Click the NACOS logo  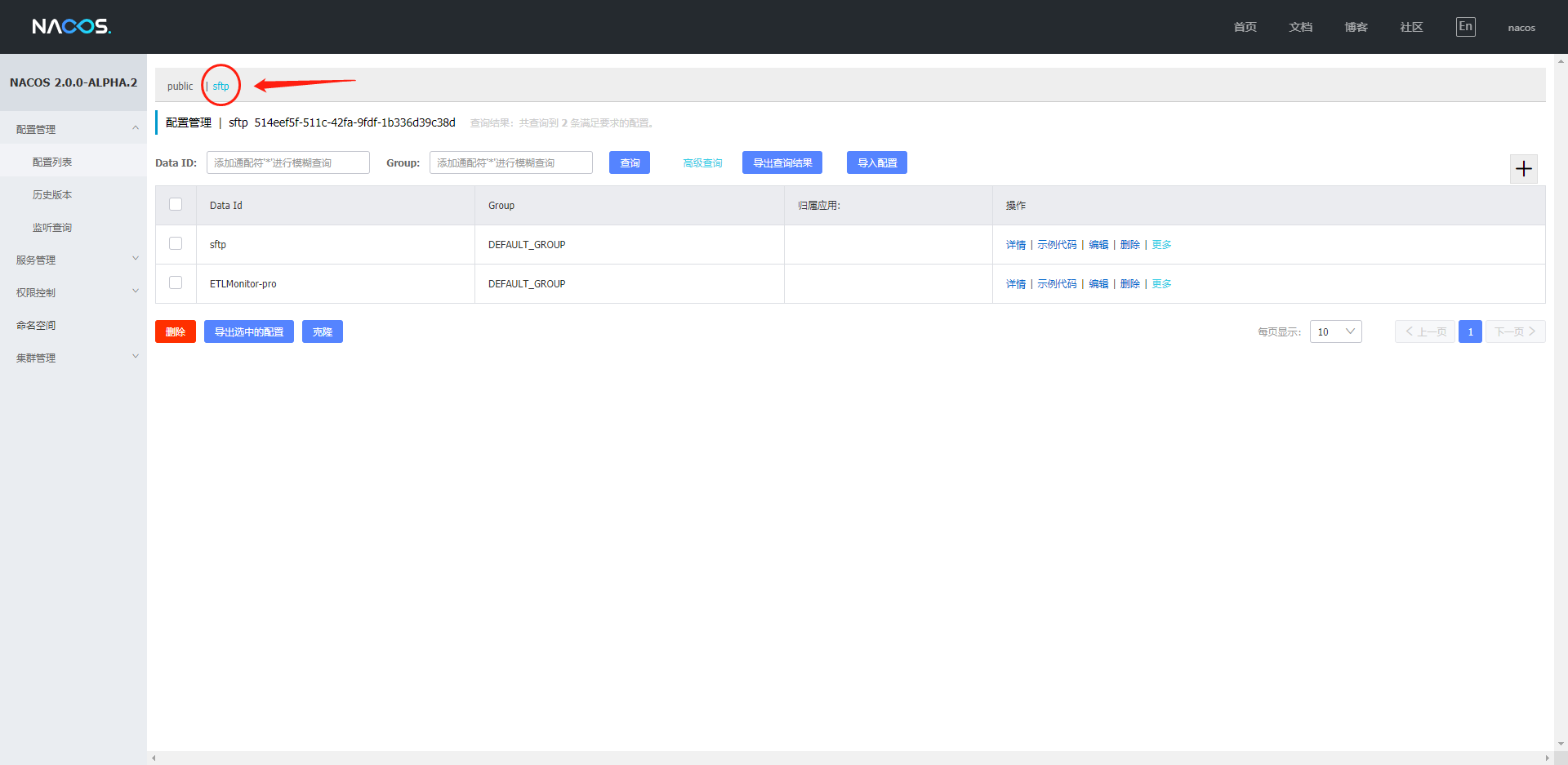72,27
